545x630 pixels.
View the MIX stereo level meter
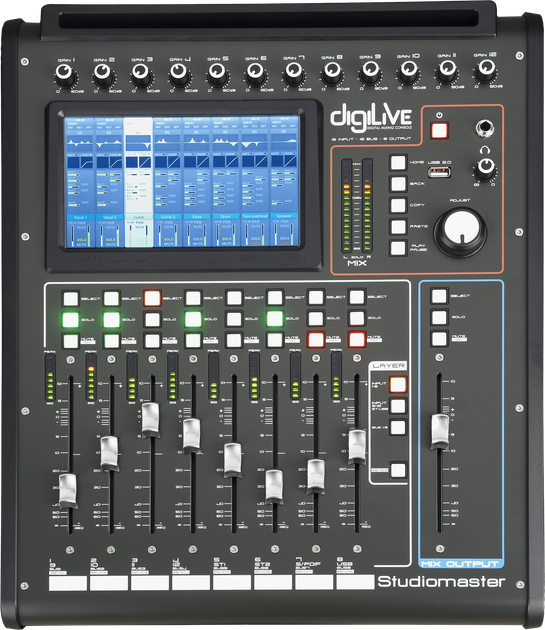click(x=357, y=205)
